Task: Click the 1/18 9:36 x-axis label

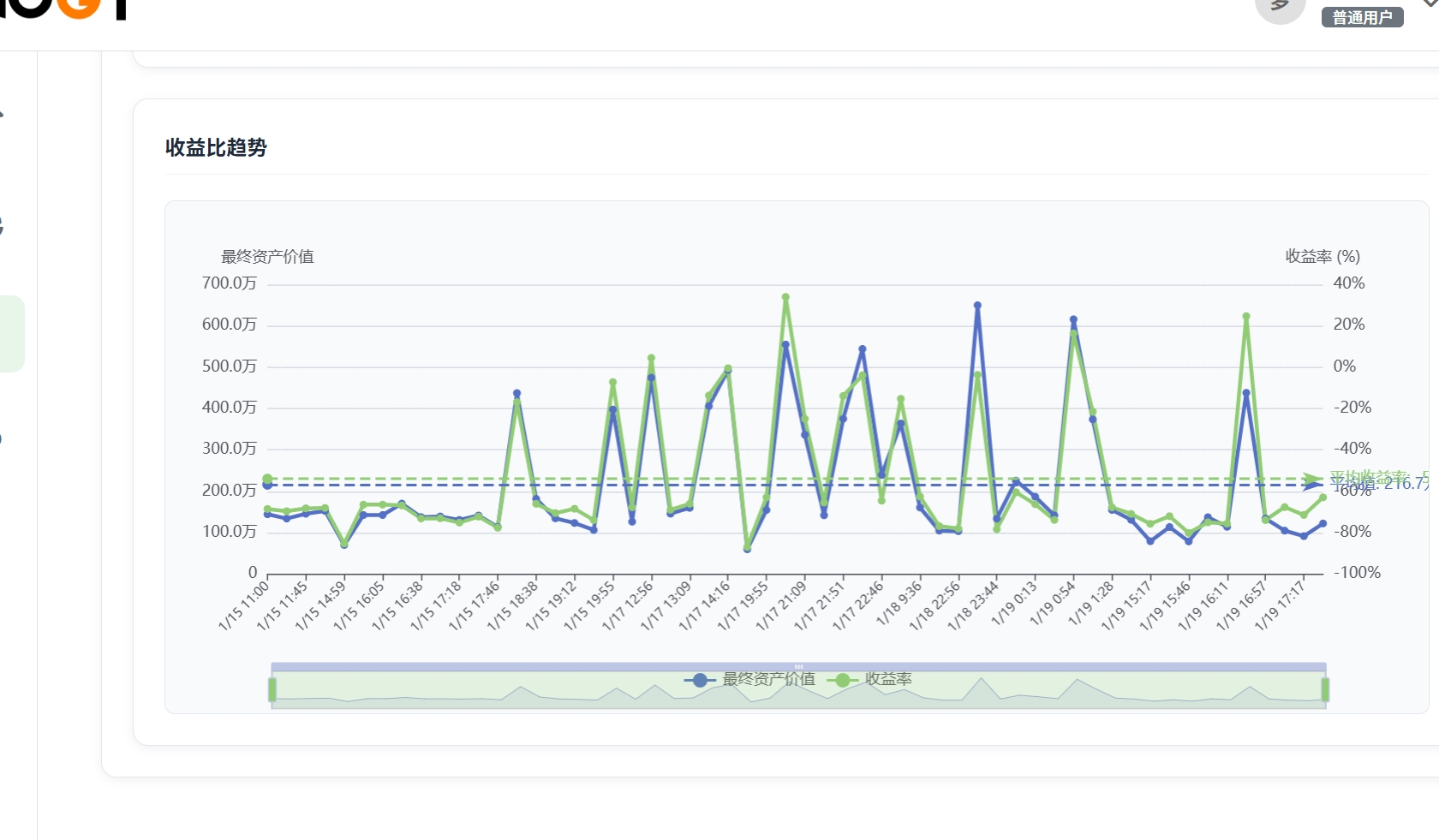Action: 900,605
